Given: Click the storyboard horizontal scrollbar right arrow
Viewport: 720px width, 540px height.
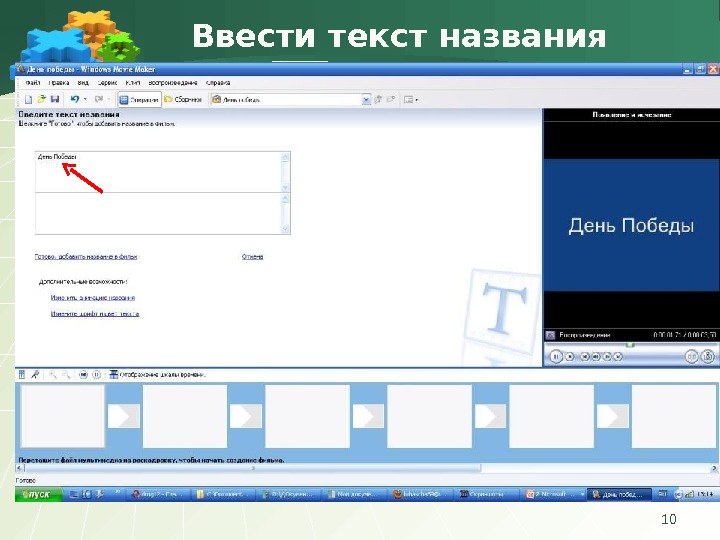Looking at the screenshot, I should [x=714, y=468].
